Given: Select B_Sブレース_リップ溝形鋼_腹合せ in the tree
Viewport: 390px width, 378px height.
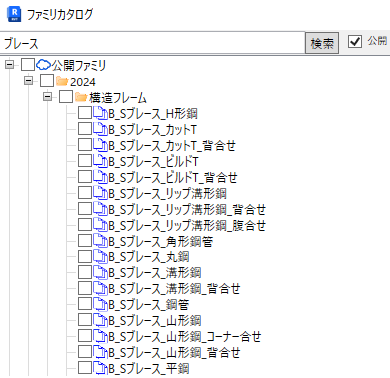Looking at the screenshot, I should 187,225.
